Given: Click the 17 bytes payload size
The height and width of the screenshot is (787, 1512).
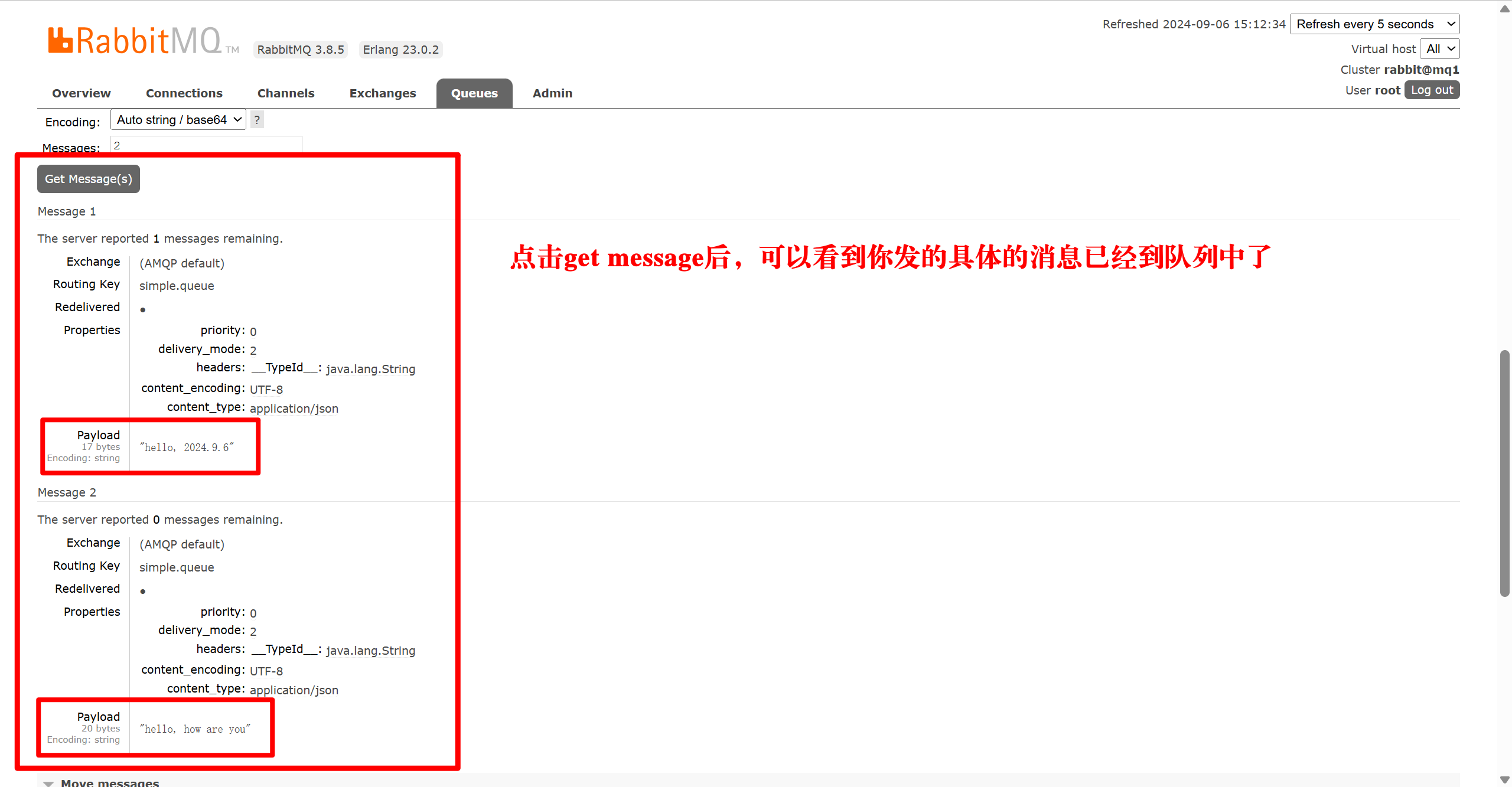Looking at the screenshot, I should 100,447.
